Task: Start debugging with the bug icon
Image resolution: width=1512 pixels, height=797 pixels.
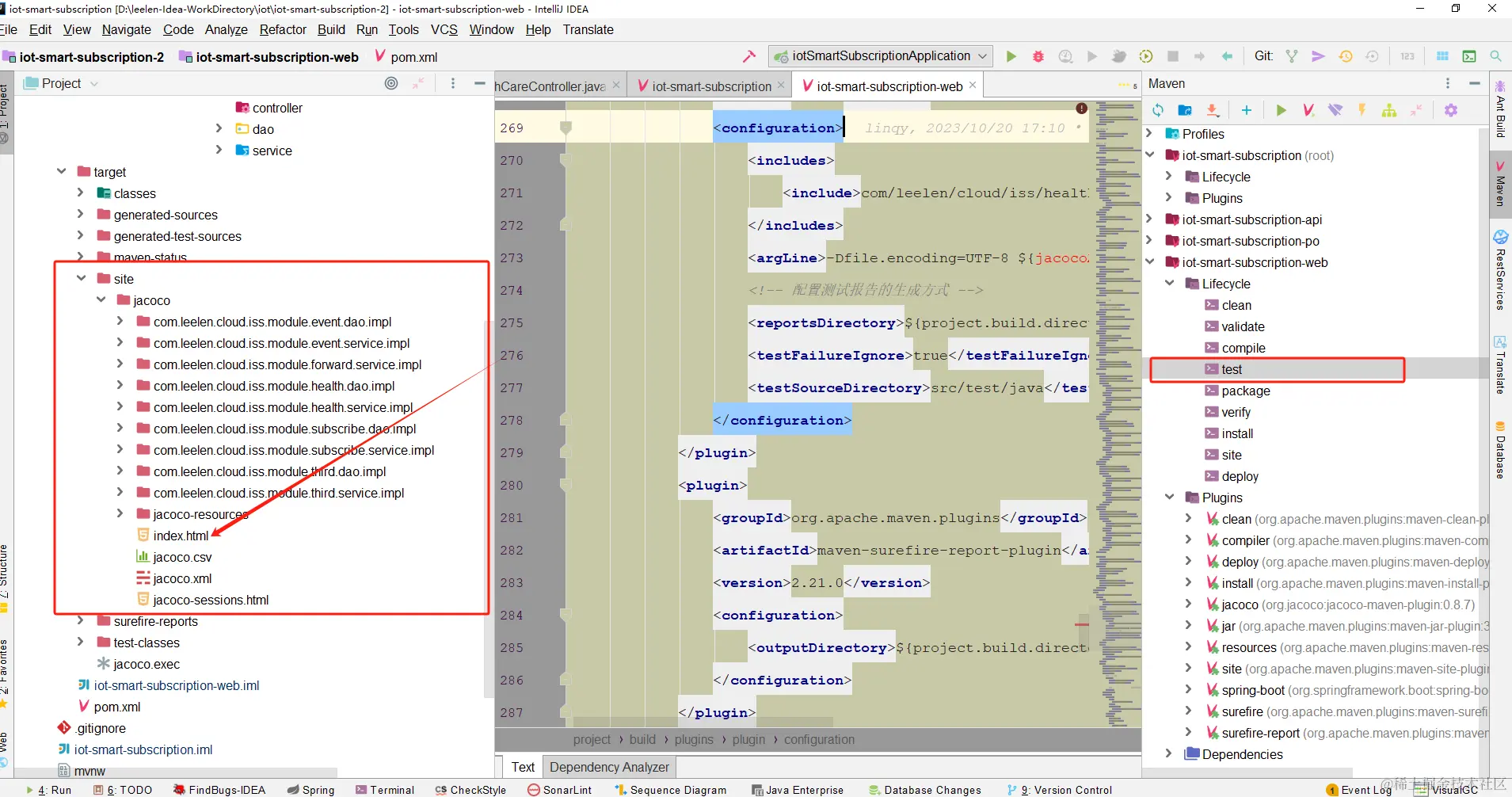Action: click(x=1038, y=56)
